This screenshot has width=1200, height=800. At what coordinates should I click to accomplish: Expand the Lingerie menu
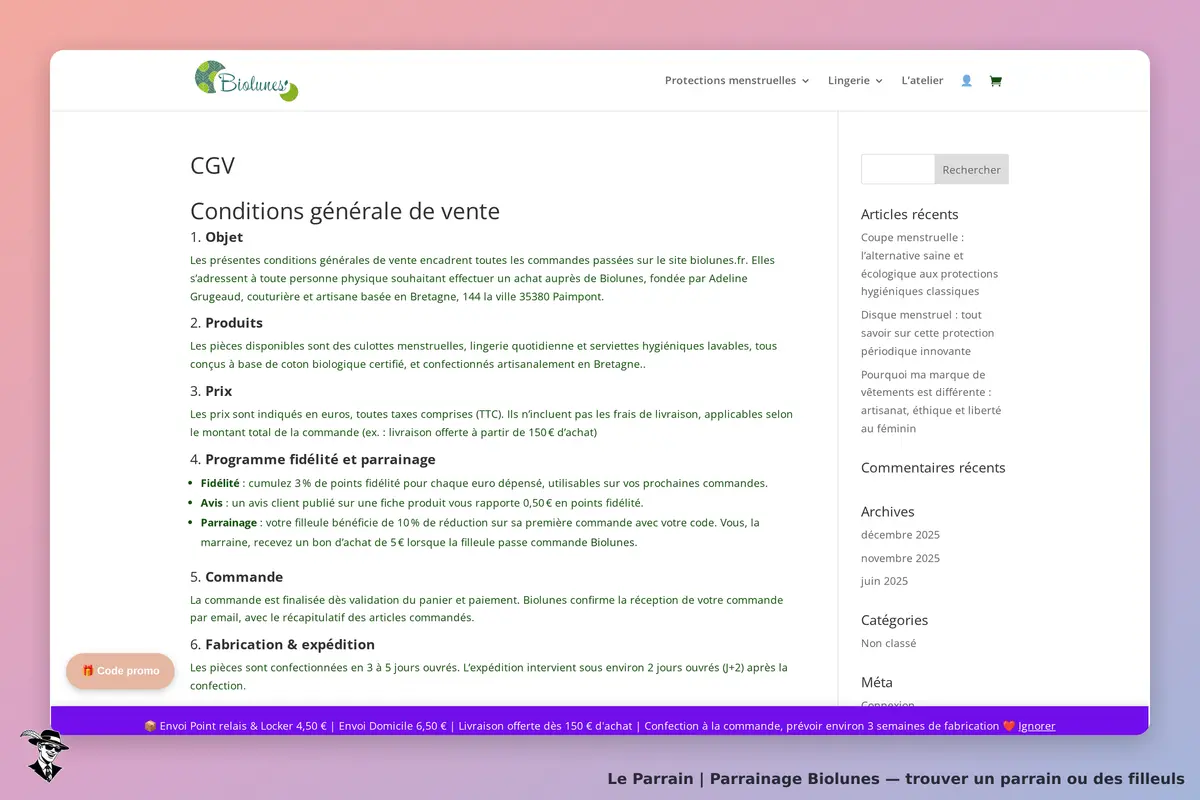855,81
